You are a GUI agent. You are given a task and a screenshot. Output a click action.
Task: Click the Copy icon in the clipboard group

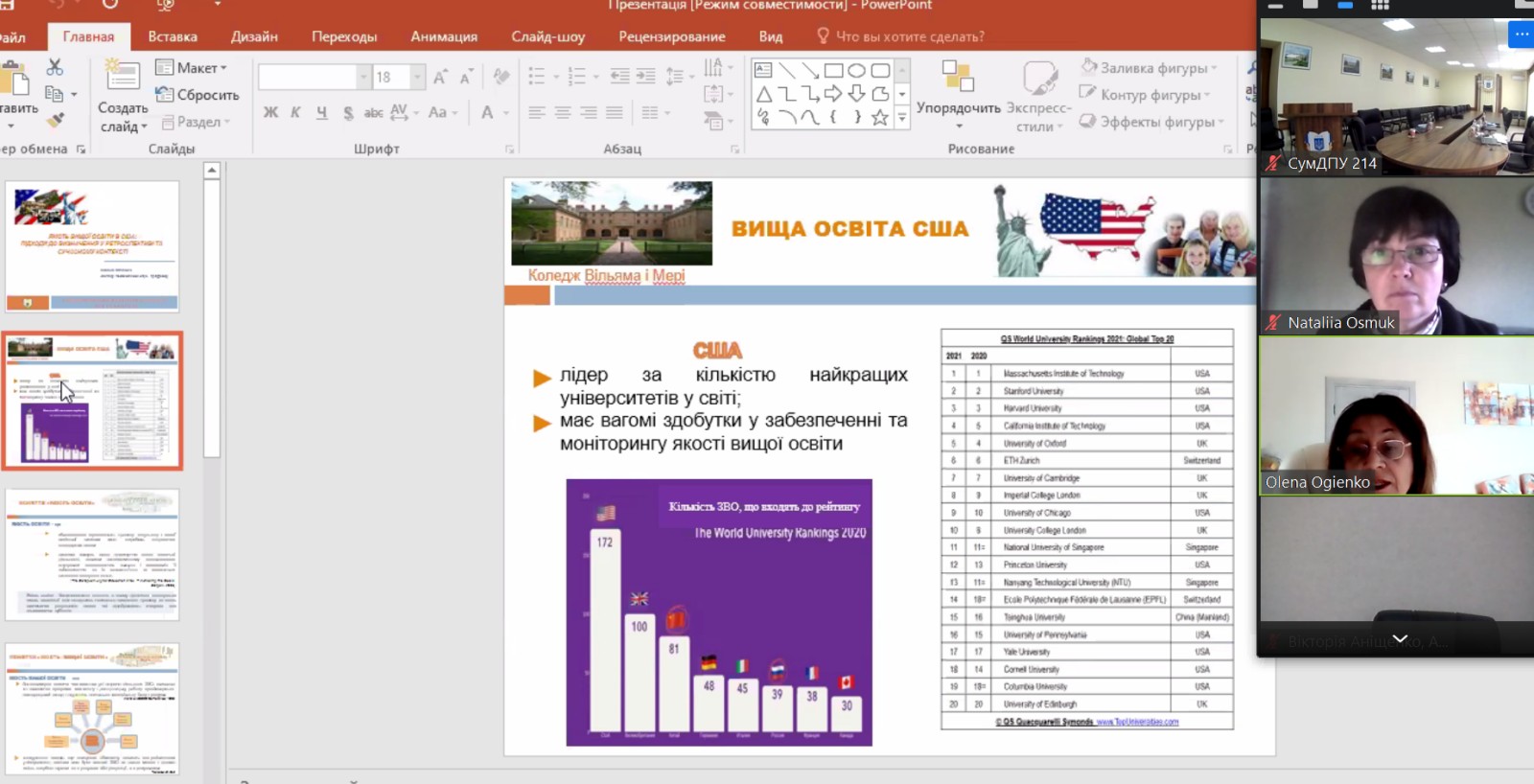click(x=55, y=94)
